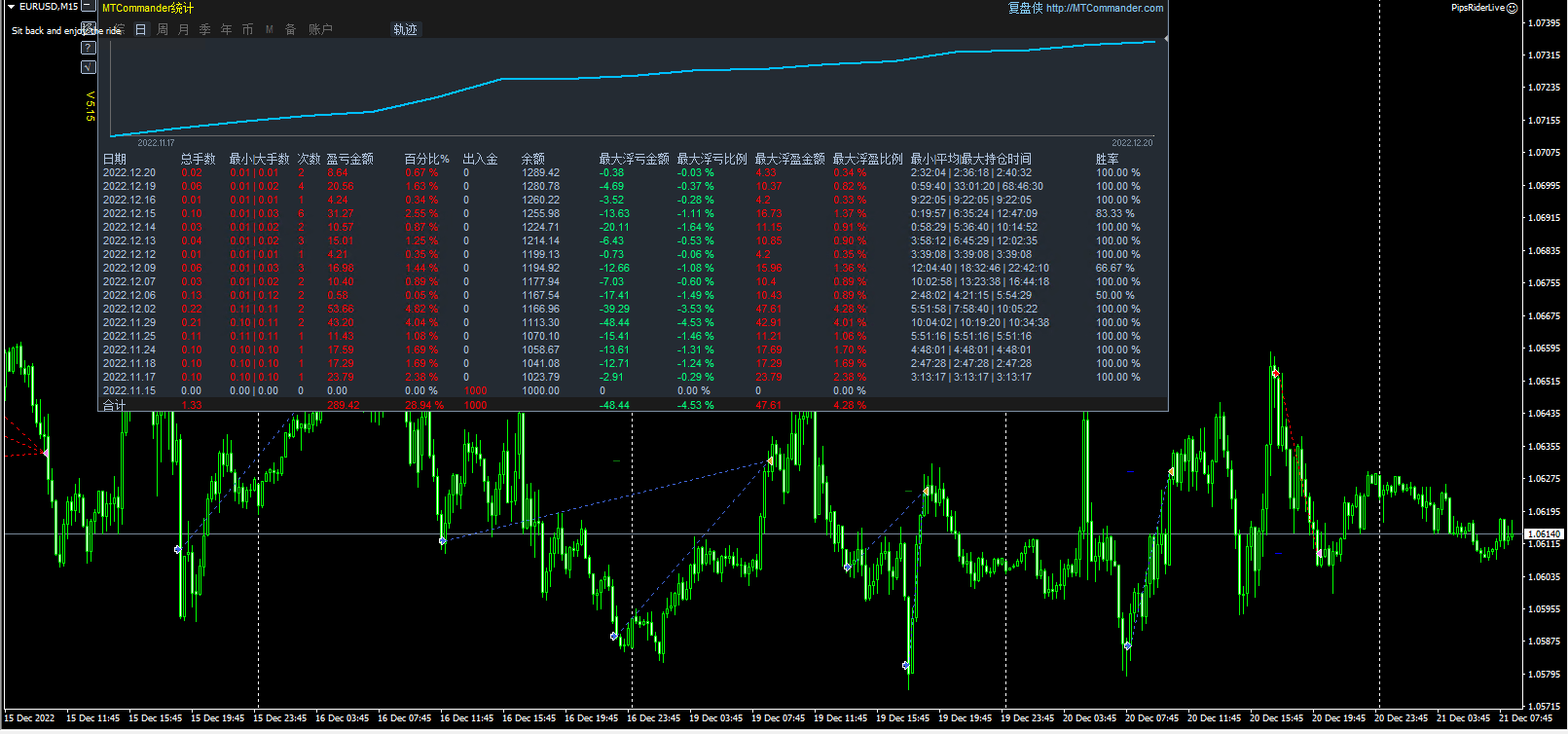The height and width of the screenshot is (734, 1568).
Task: Switch to the 日 daily statistics tab
Action: (x=140, y=30)
